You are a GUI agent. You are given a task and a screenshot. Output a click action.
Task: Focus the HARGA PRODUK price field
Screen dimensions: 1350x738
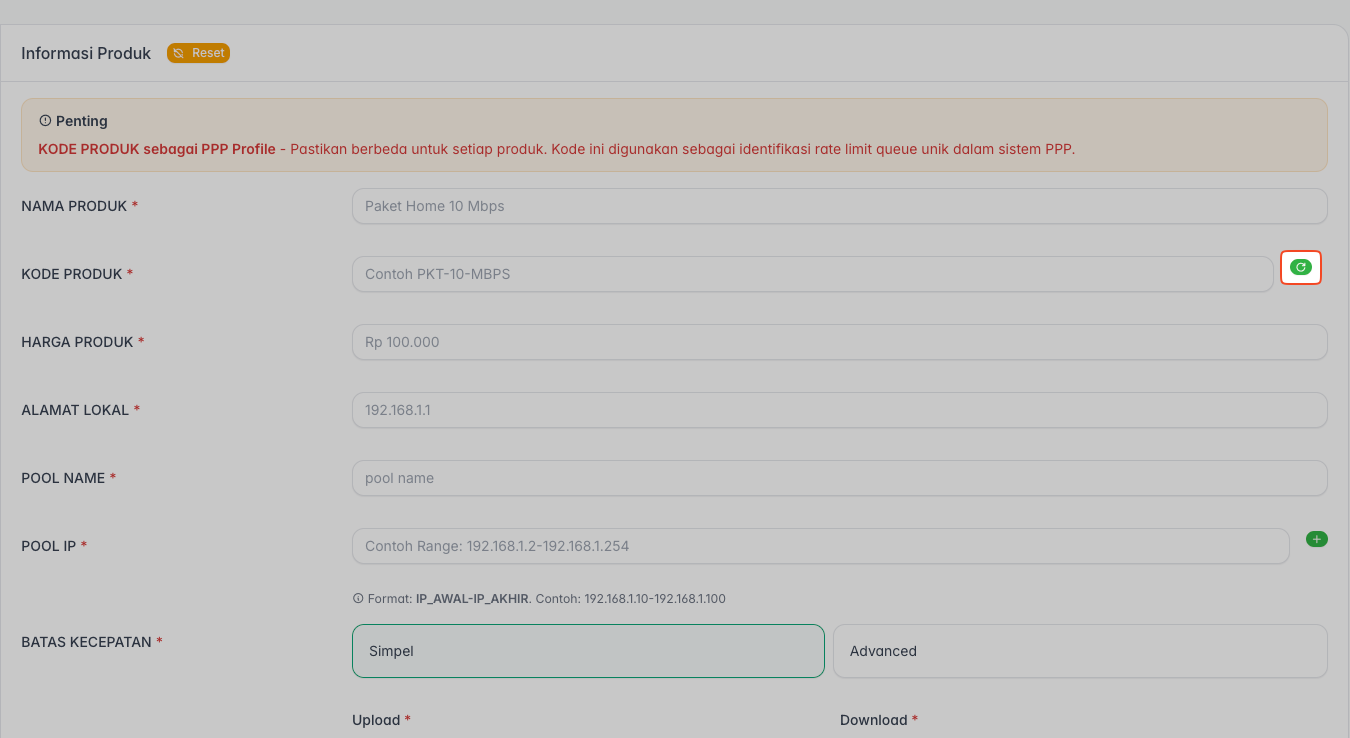coord(840,342)
